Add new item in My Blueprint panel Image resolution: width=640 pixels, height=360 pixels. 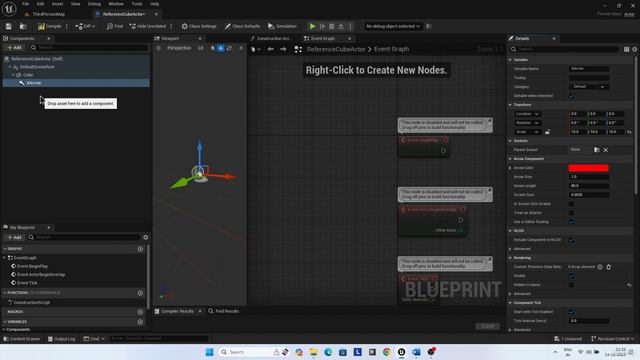pos(15,237)
